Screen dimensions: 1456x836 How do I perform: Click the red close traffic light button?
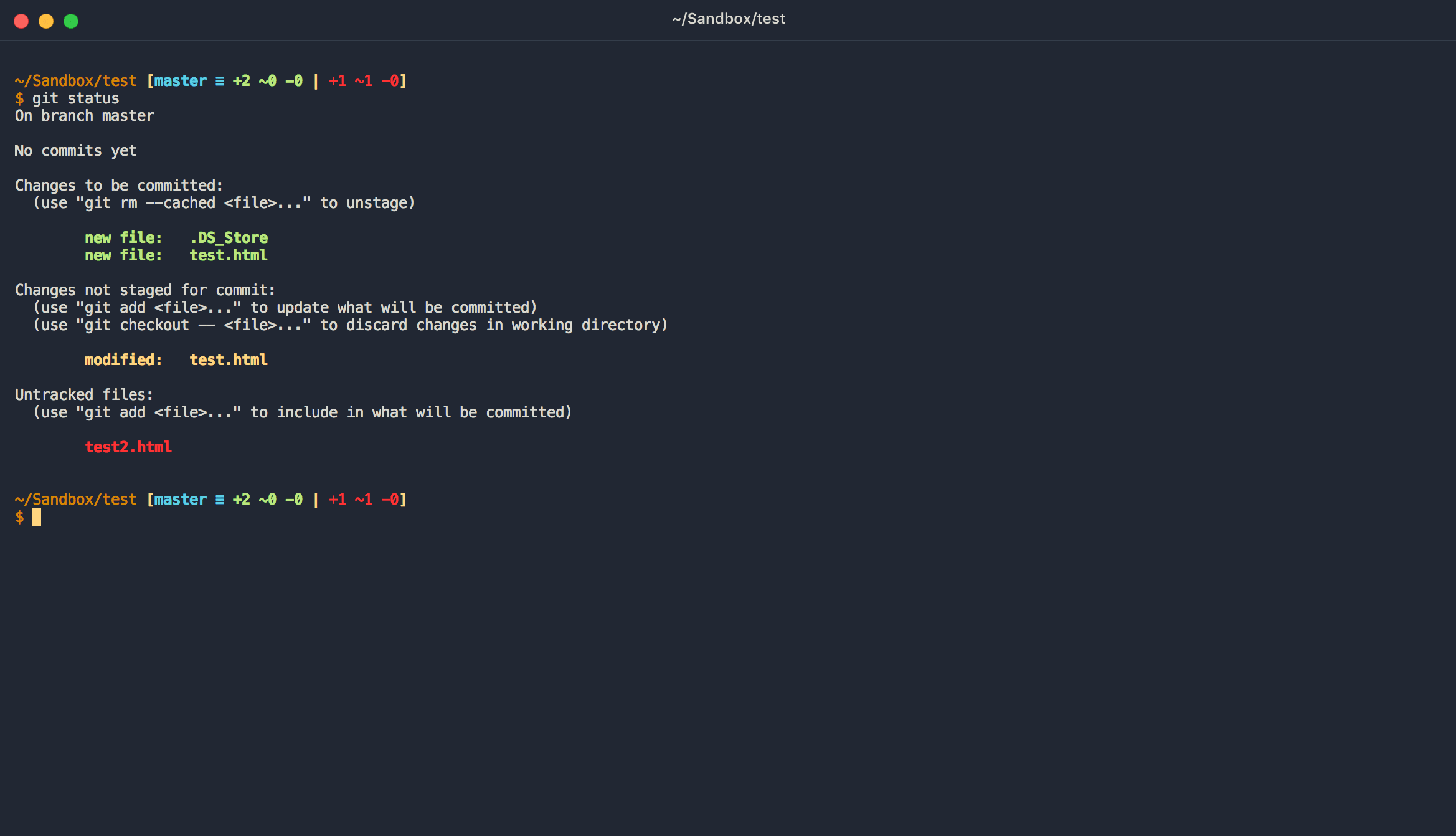pos(21,21)
